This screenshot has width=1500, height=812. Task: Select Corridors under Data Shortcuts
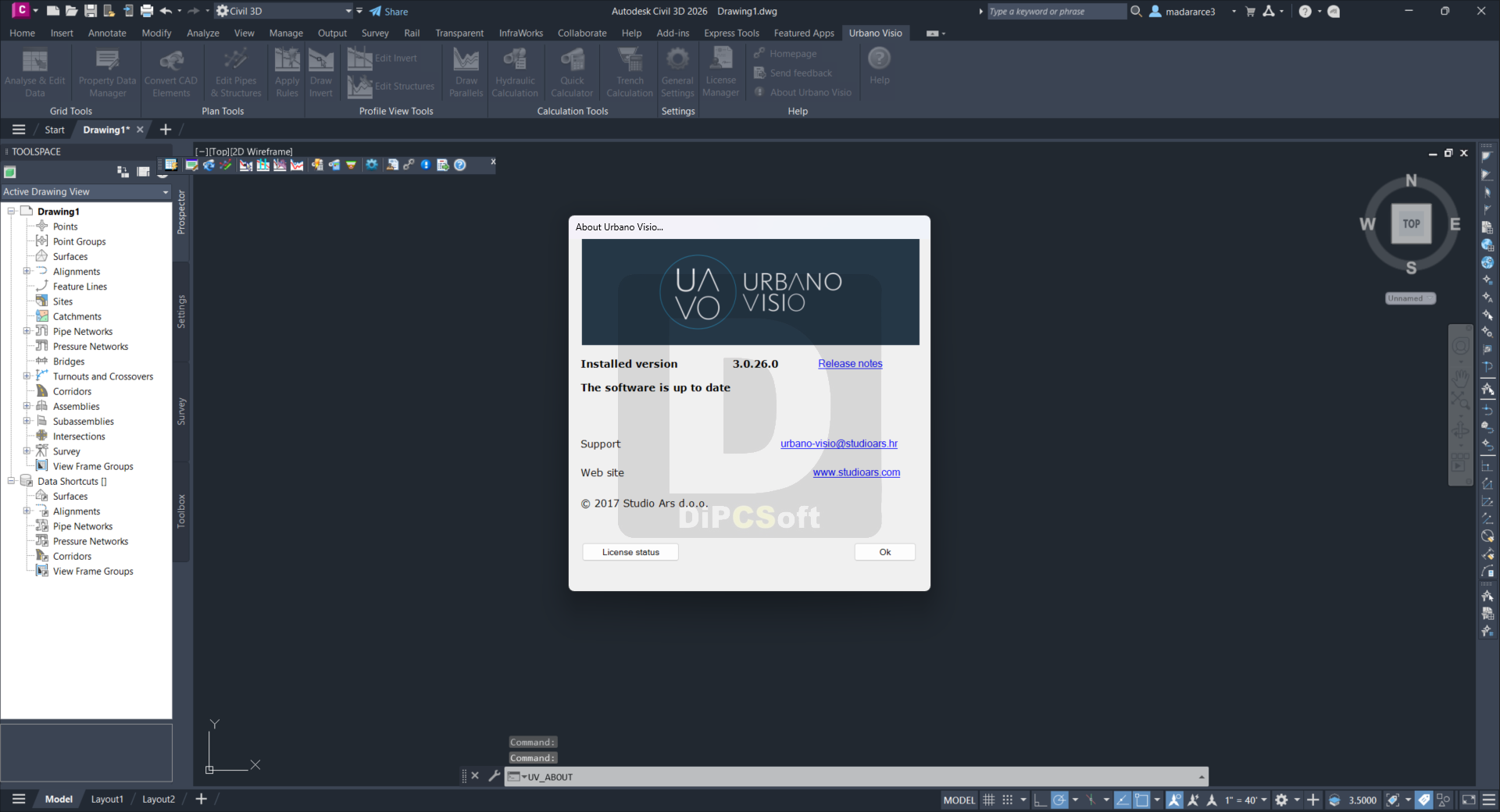pyautogui.click(x=72, y=557)
